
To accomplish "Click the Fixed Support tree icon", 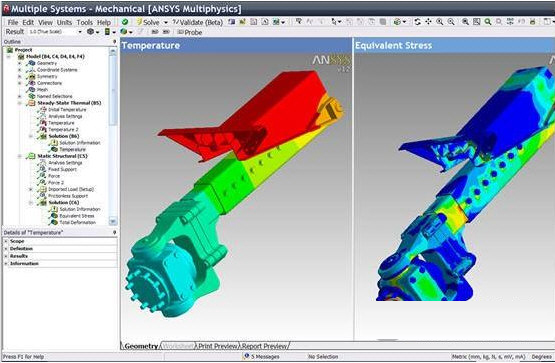I will click(43, 169).
